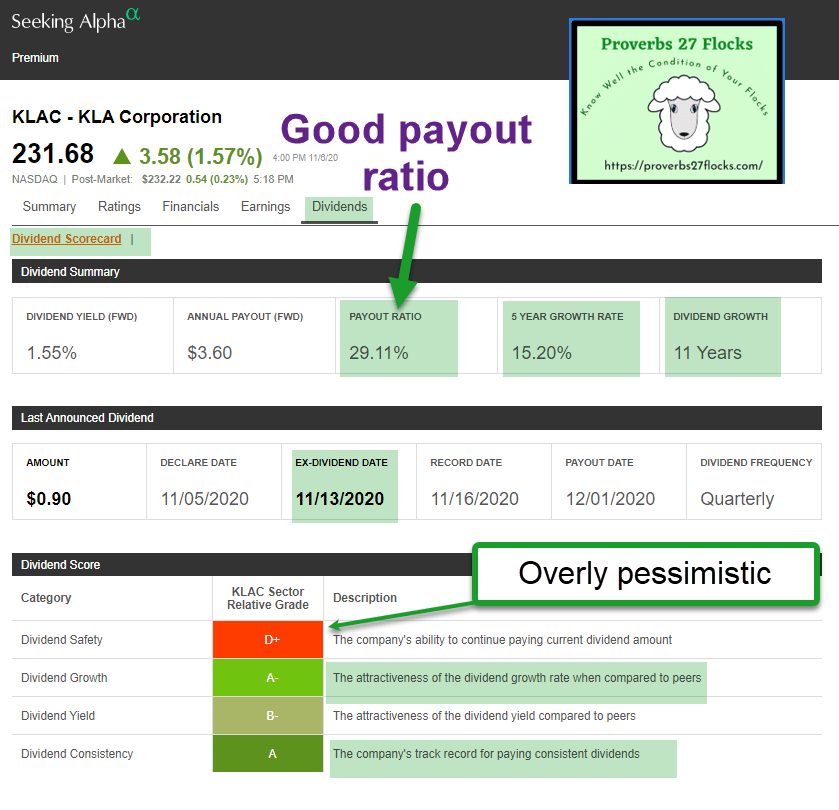Image resolution: width=839 pixels, height=810 pixels.
Task: Click the B- Dividend Yield grade
Action: click(x=268, y=716)
